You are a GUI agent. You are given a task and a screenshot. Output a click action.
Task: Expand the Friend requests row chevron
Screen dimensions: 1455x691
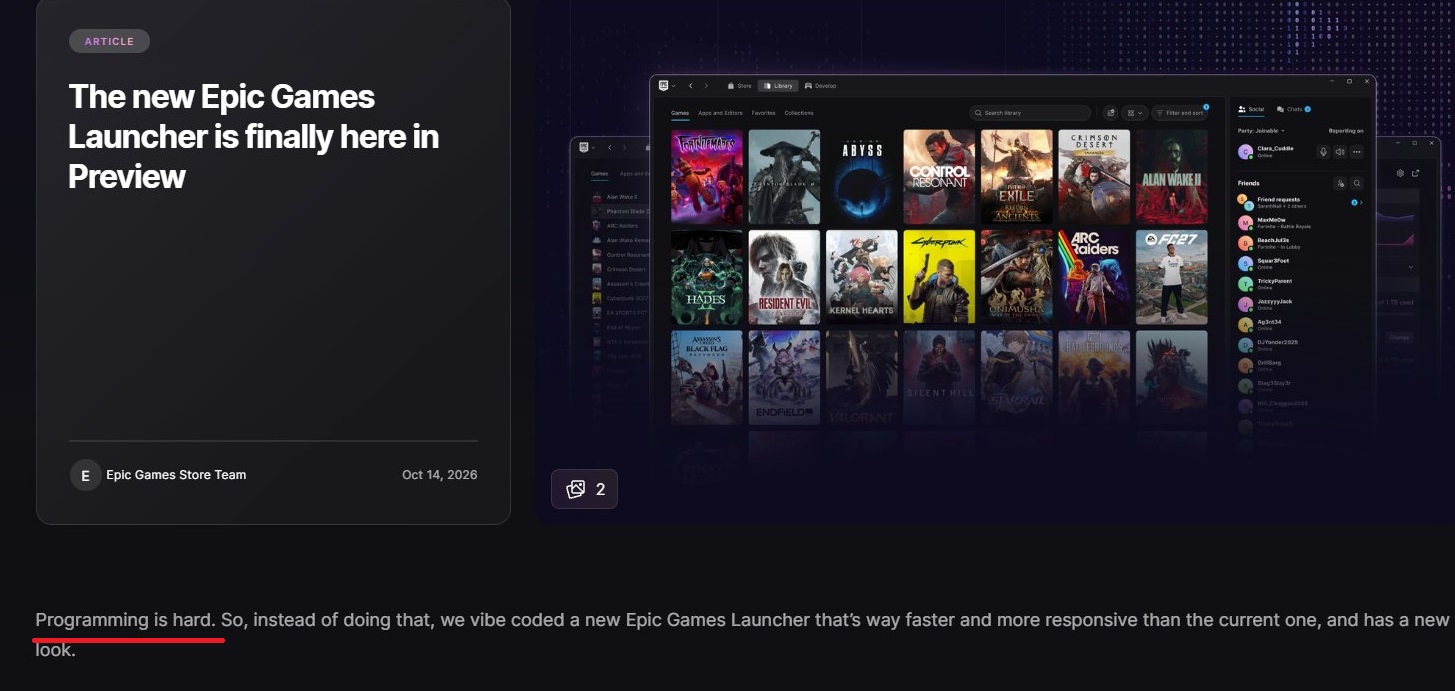[x=1361, y=202]
